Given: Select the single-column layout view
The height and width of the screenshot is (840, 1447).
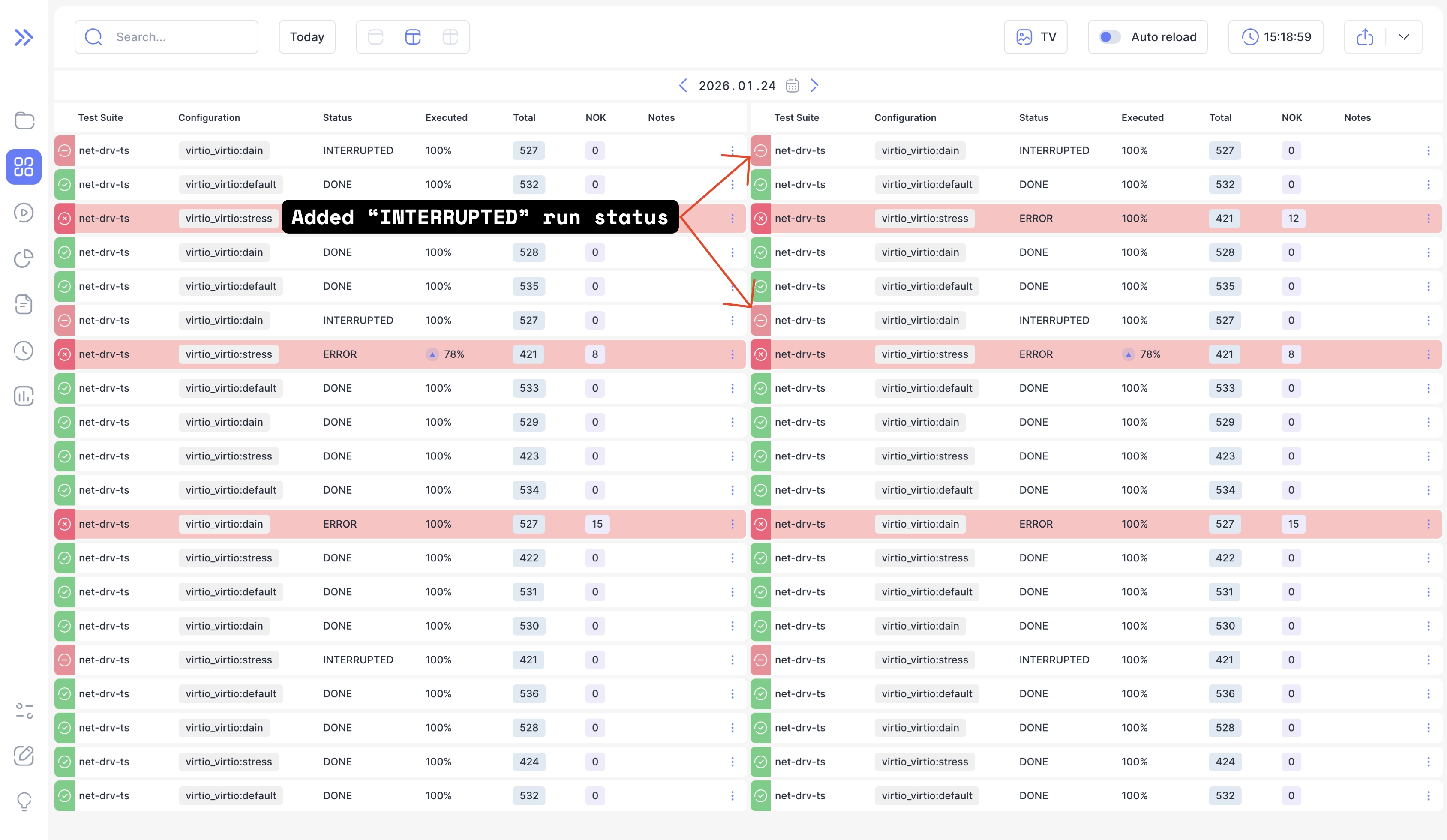Looking at the screenshot, I should (x=375, y=37).
